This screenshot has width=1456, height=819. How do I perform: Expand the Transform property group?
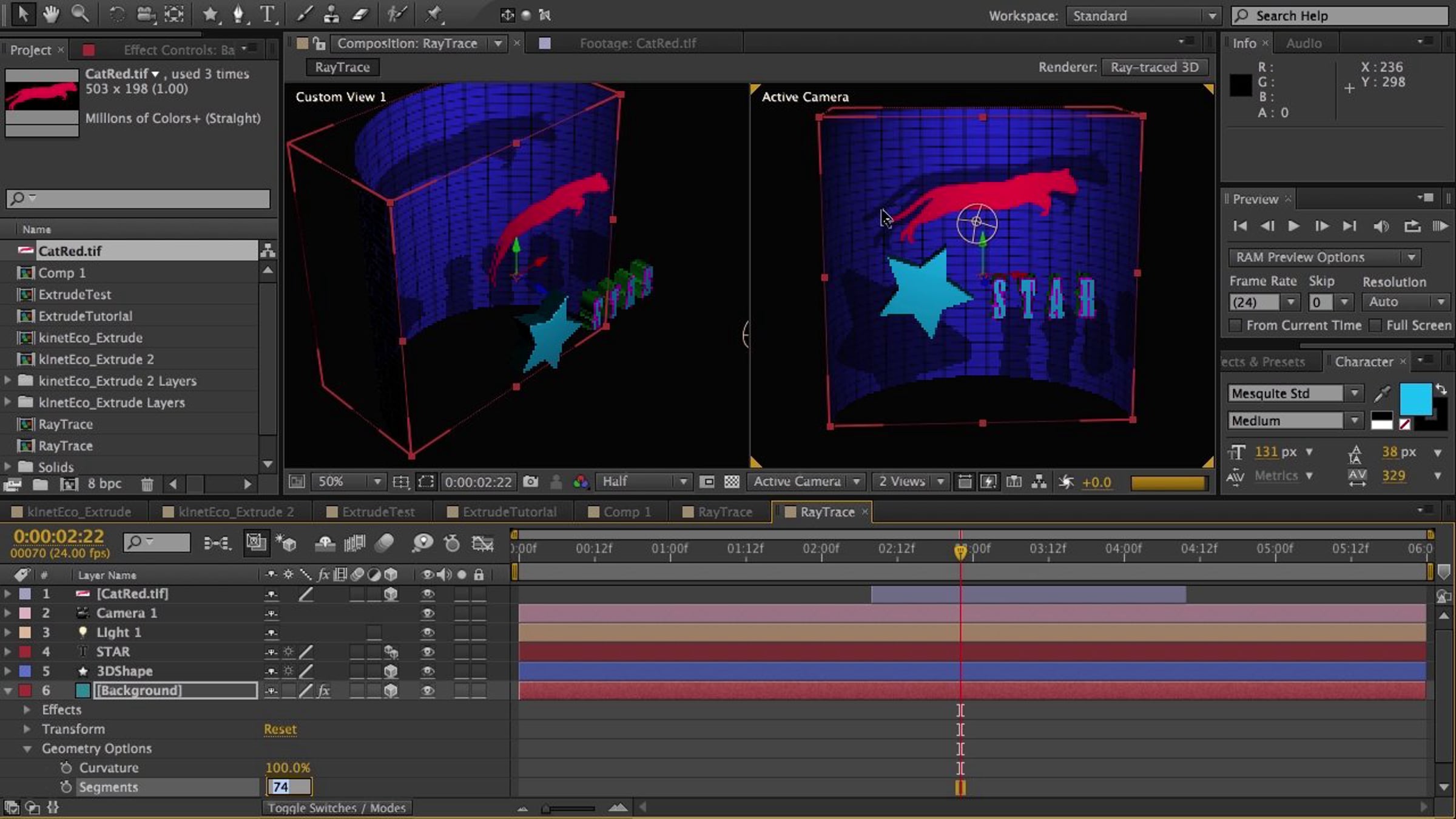(27, 729)
